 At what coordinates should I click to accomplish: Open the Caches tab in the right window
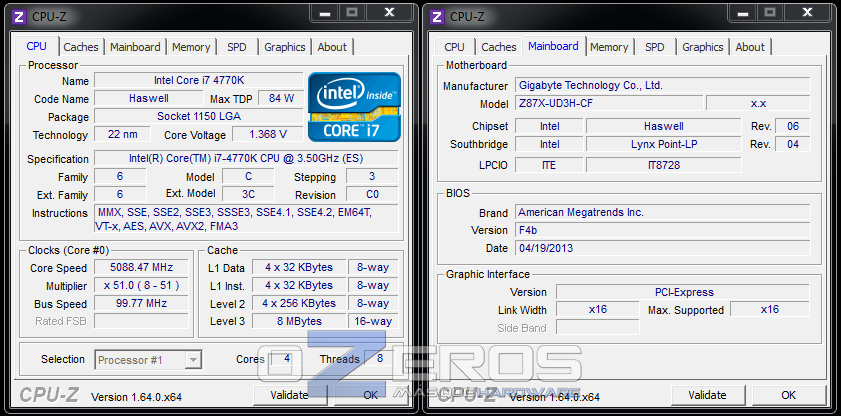[x=499, y=47]
